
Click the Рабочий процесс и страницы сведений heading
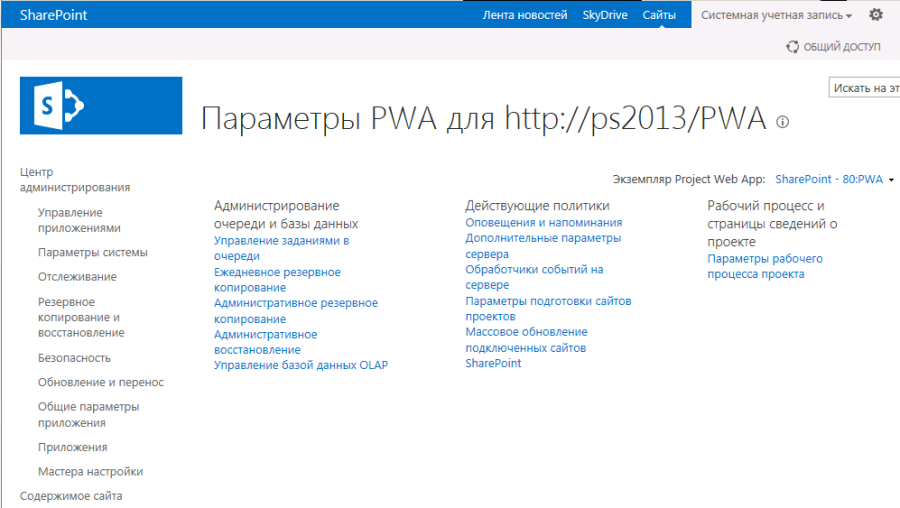coord(772,223)
